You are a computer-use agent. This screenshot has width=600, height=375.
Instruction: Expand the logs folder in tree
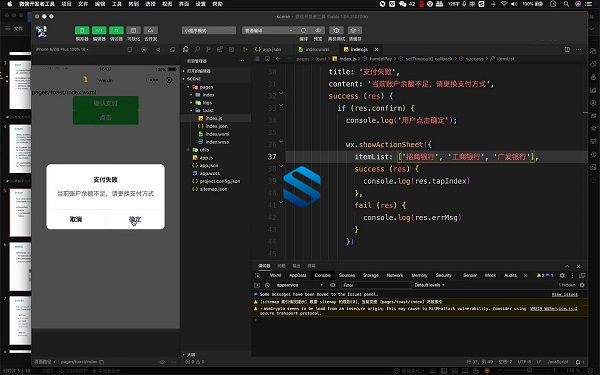pos(216,103)
